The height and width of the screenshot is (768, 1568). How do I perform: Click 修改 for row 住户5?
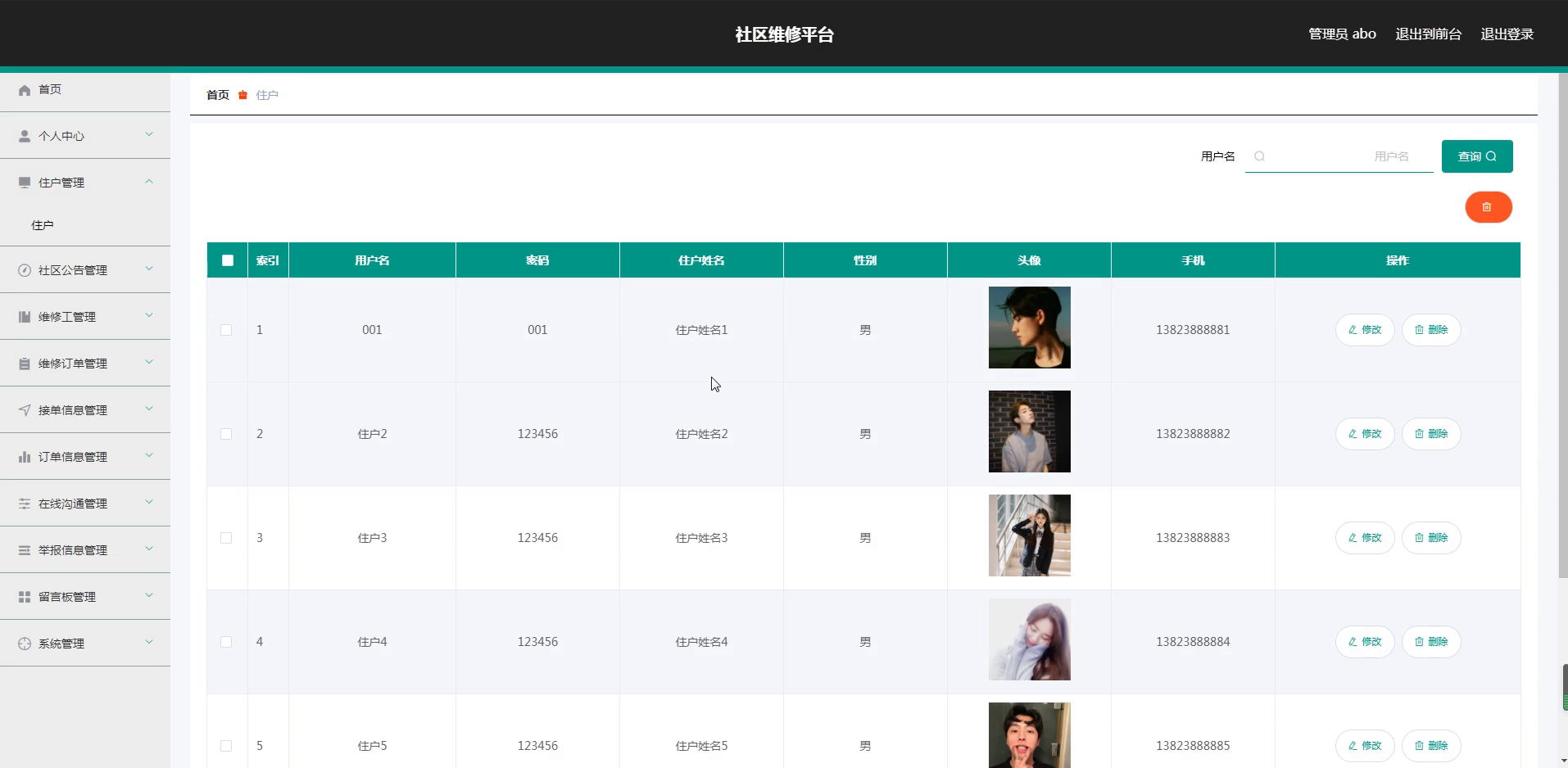coord(1365,746)
